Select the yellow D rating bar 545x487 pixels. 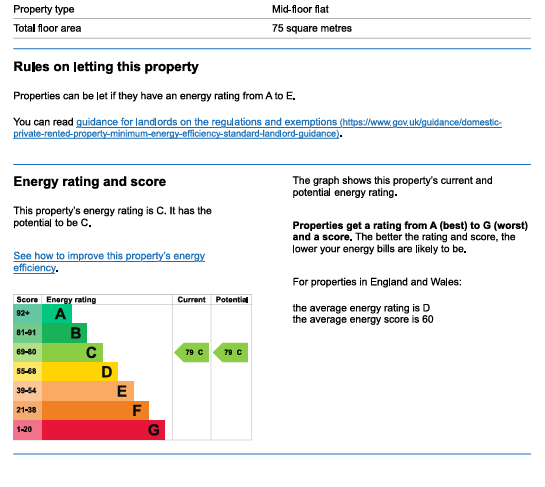[80, 372]
